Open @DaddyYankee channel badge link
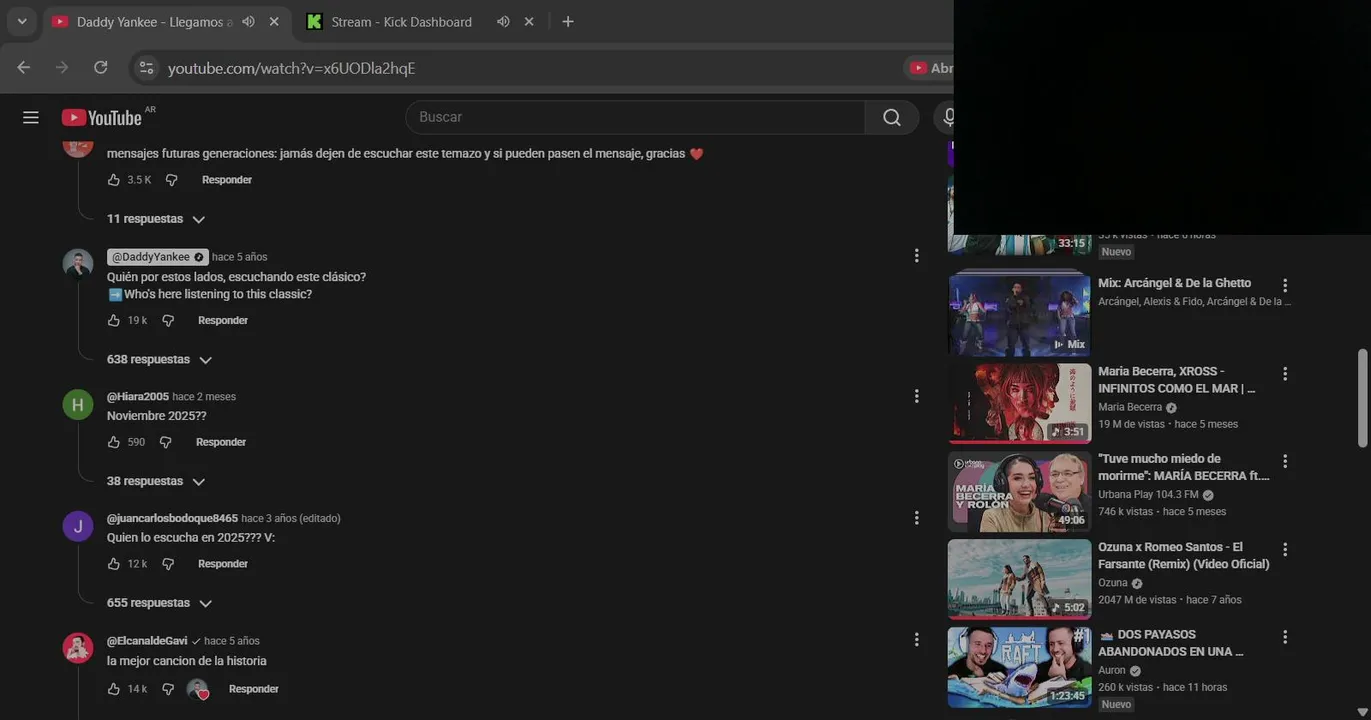Viewport: 1371px width, 720px height. [x=157, y=257]
